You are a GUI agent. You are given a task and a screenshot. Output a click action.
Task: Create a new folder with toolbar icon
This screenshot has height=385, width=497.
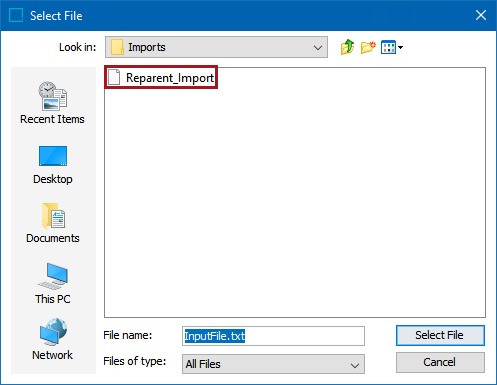click(x=368, y=47)
